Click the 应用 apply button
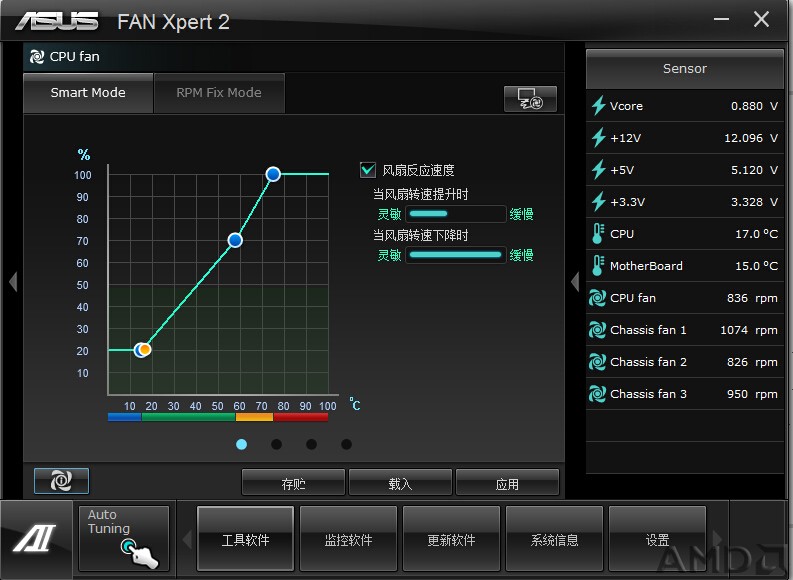 tap(507, 482)
